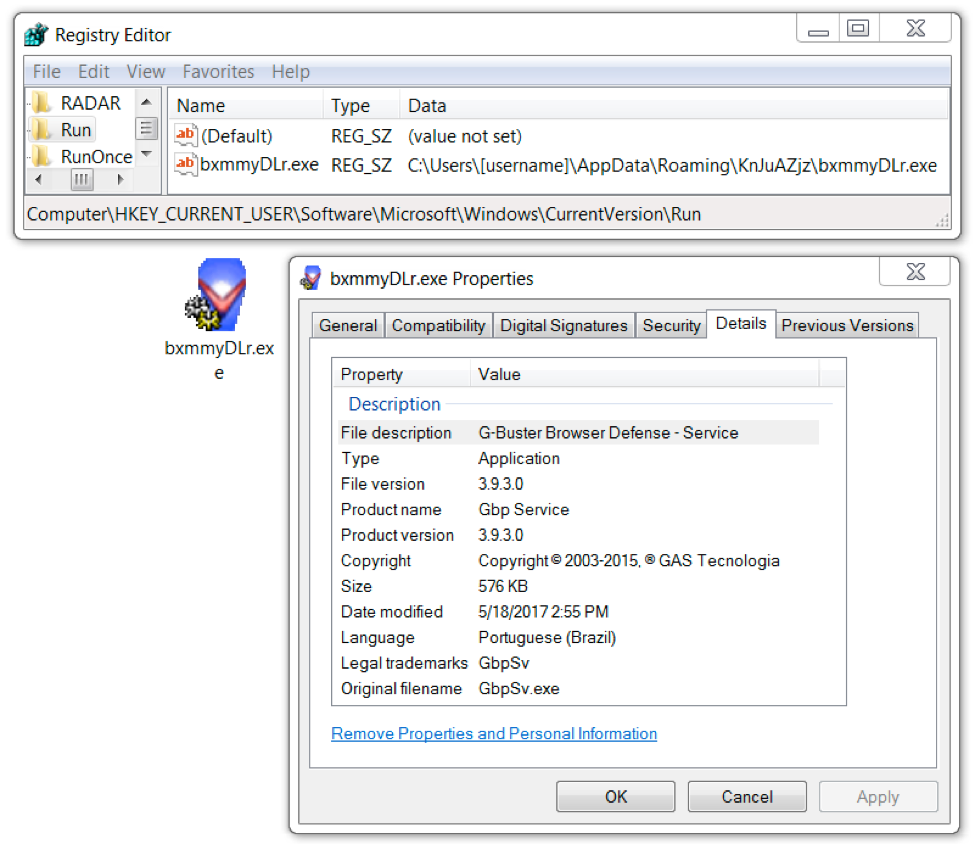Select the File description property row
Viewport: 975px width, 844px height.
pyautogui.click(x=578, y=432)
